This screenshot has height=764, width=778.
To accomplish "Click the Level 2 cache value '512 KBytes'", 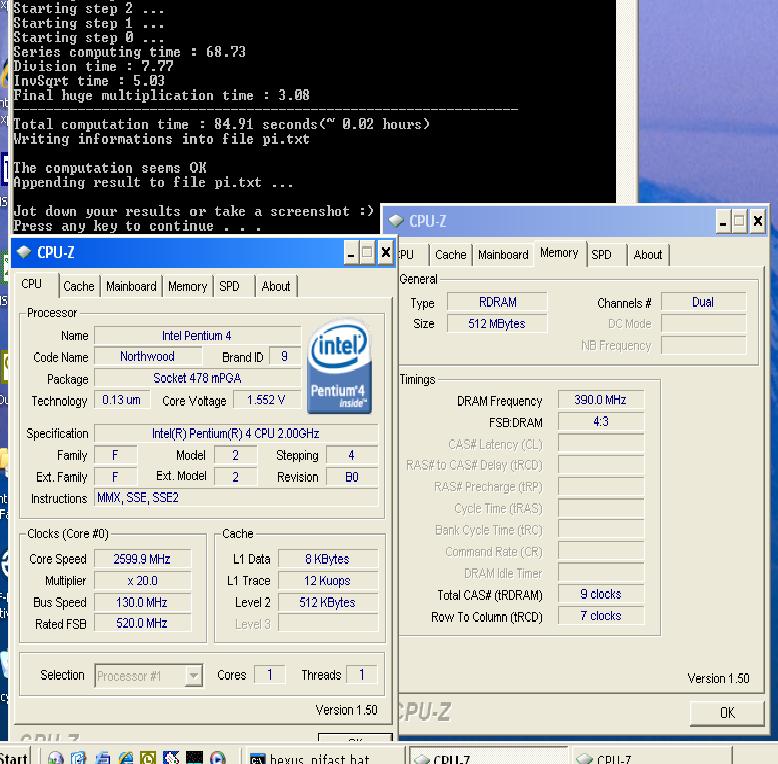I will (327, 602).
